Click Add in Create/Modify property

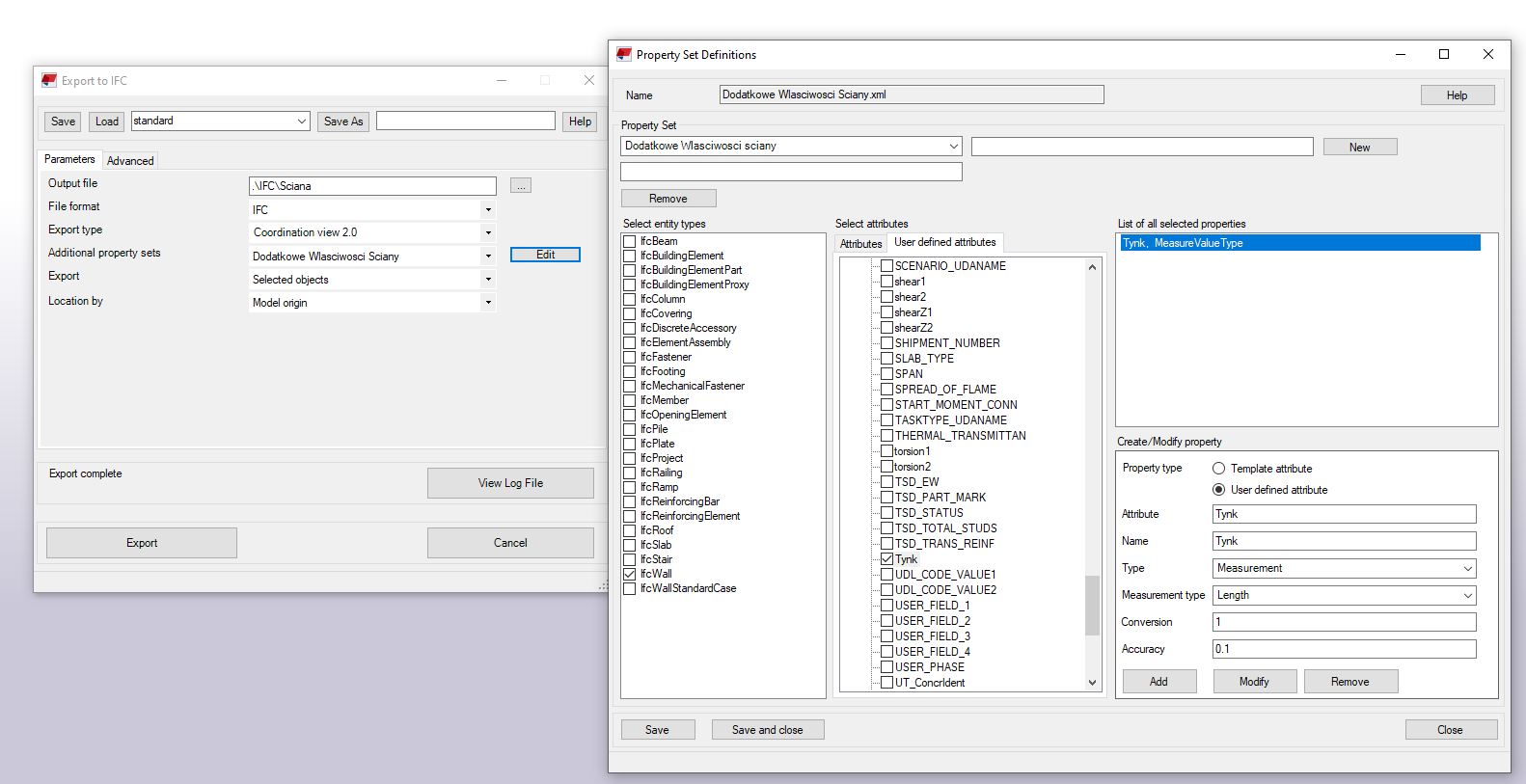tap(1158, 682)
